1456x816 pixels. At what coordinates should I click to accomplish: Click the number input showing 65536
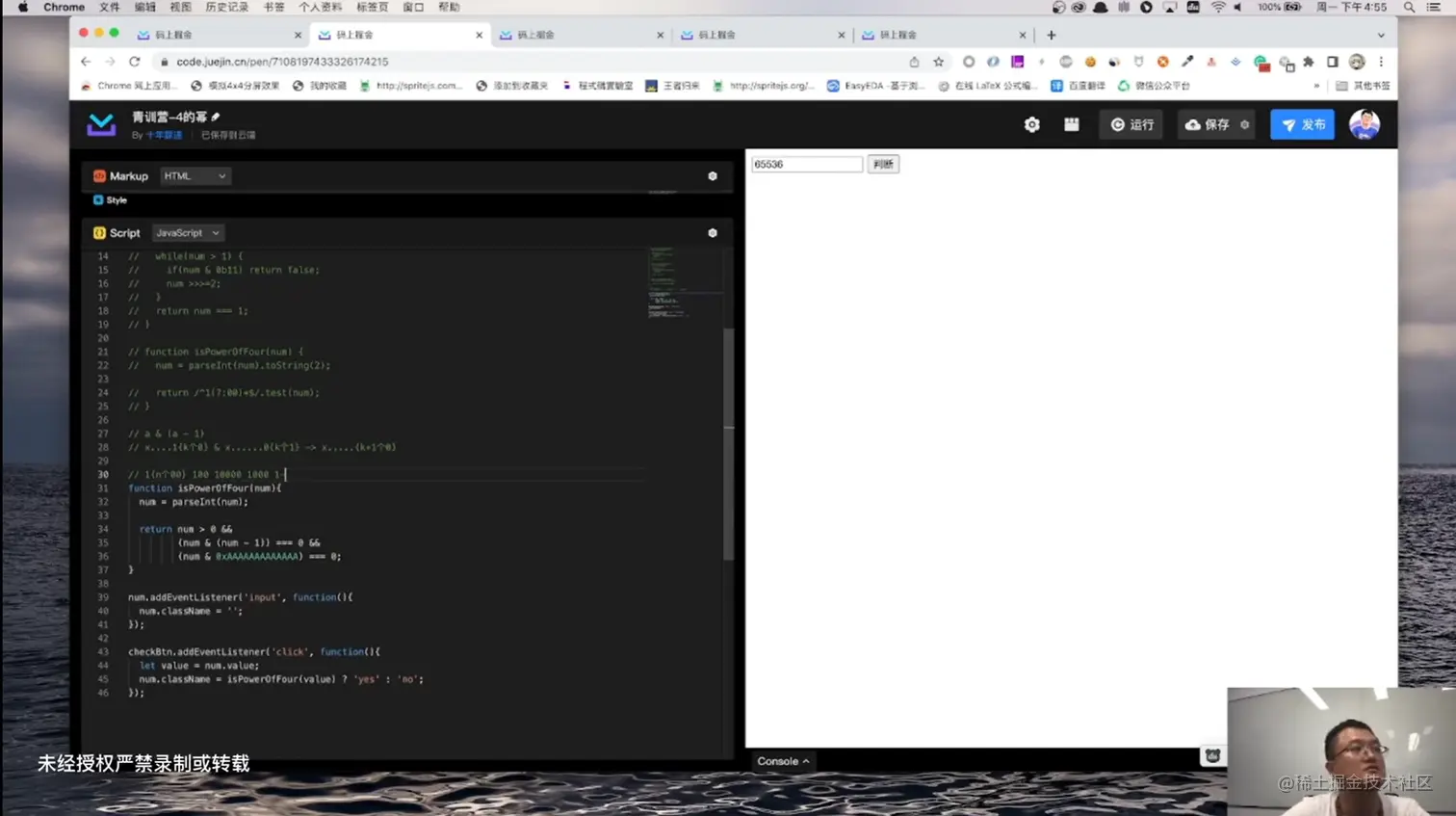tap(807, 165)
